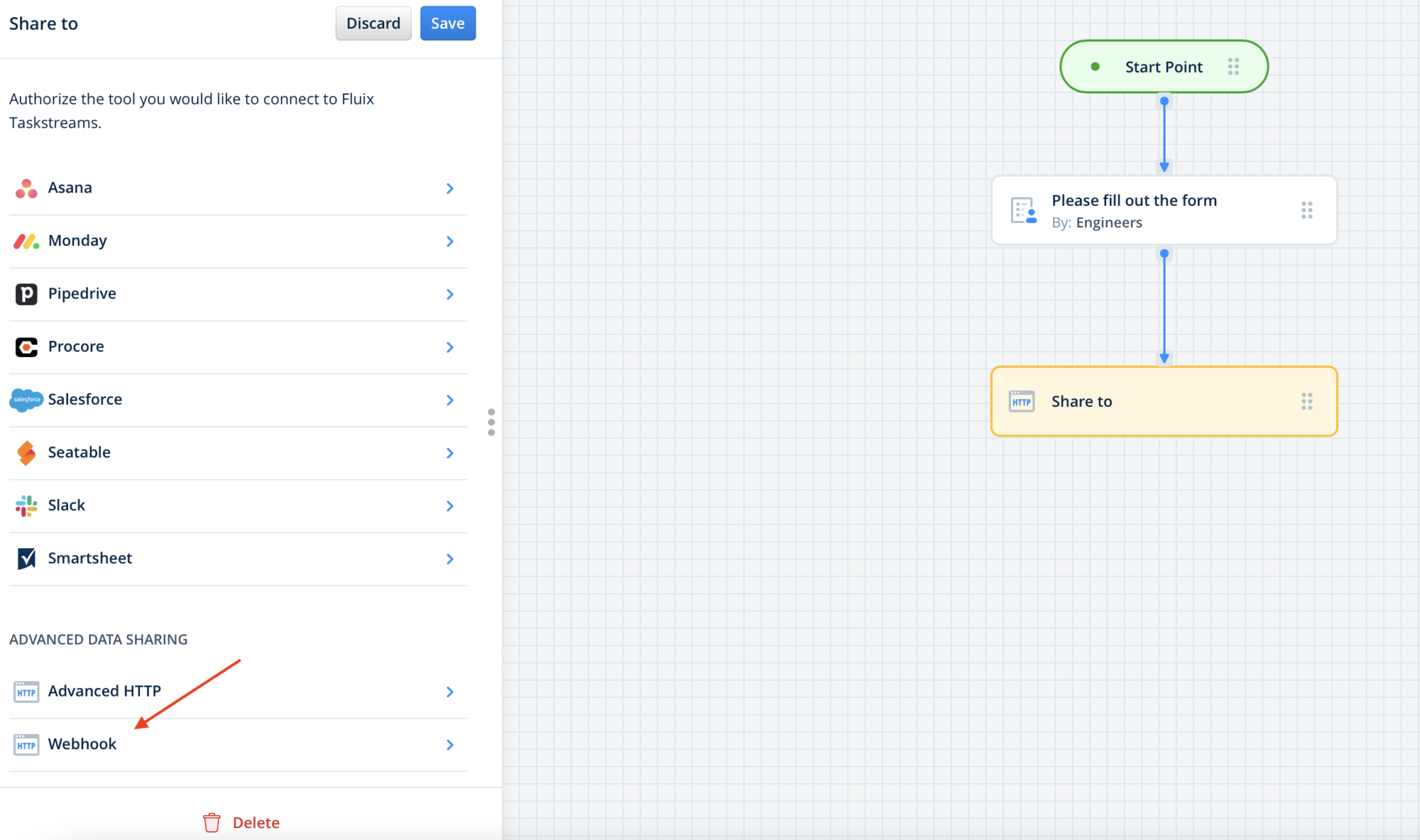The height and width of the screenshot is (840, 1420).
Task: Click the Procore logo icon
Action: tap(26, 347)
